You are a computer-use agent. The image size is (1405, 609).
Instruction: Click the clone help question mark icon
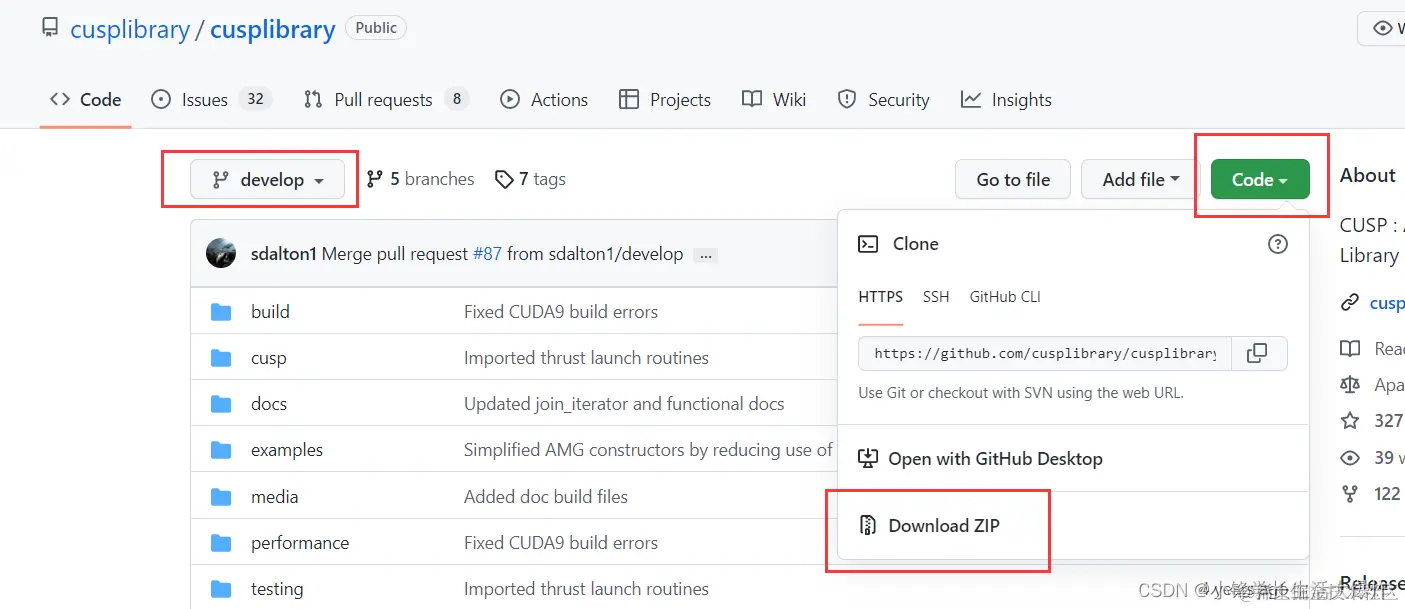click(1277, 244)
